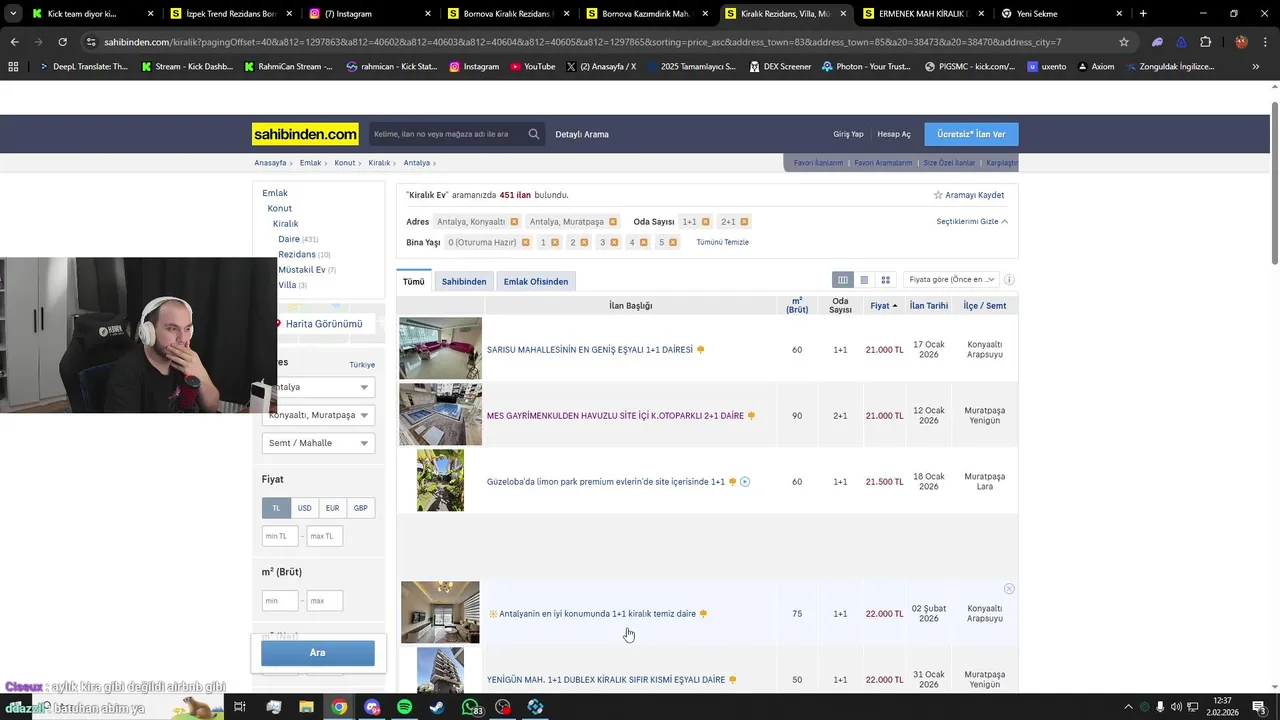Screen dimensions: 1280x720
Task: Open Harita Görünümü map view
Action: click(x=324, y=324)
